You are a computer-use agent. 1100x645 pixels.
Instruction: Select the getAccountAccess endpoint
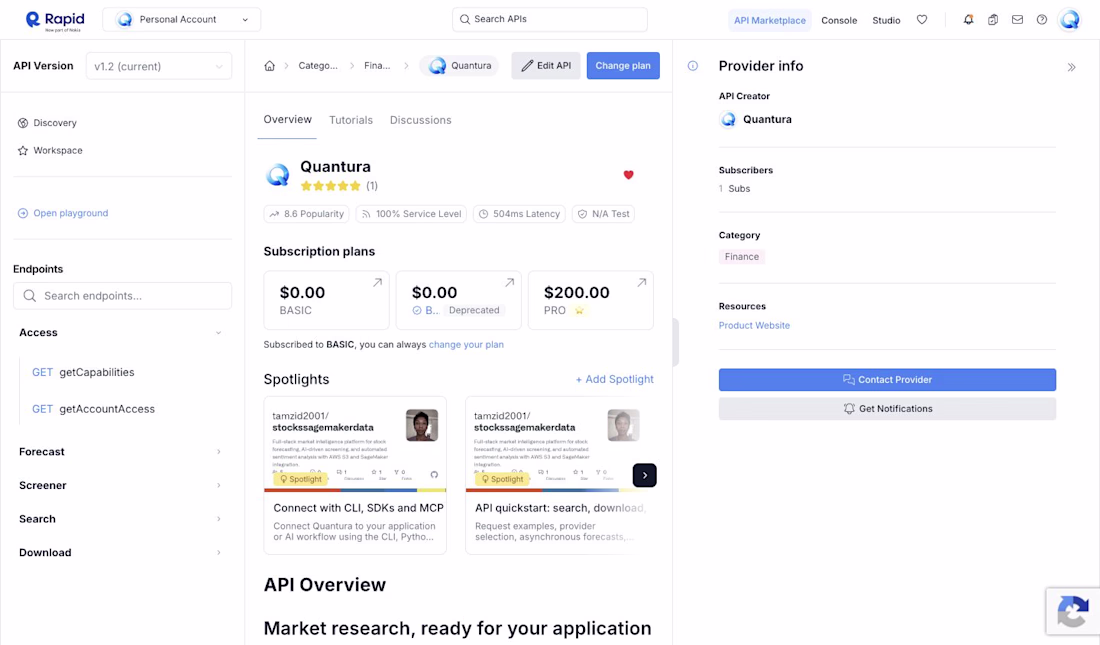click(x=93, y=409)
